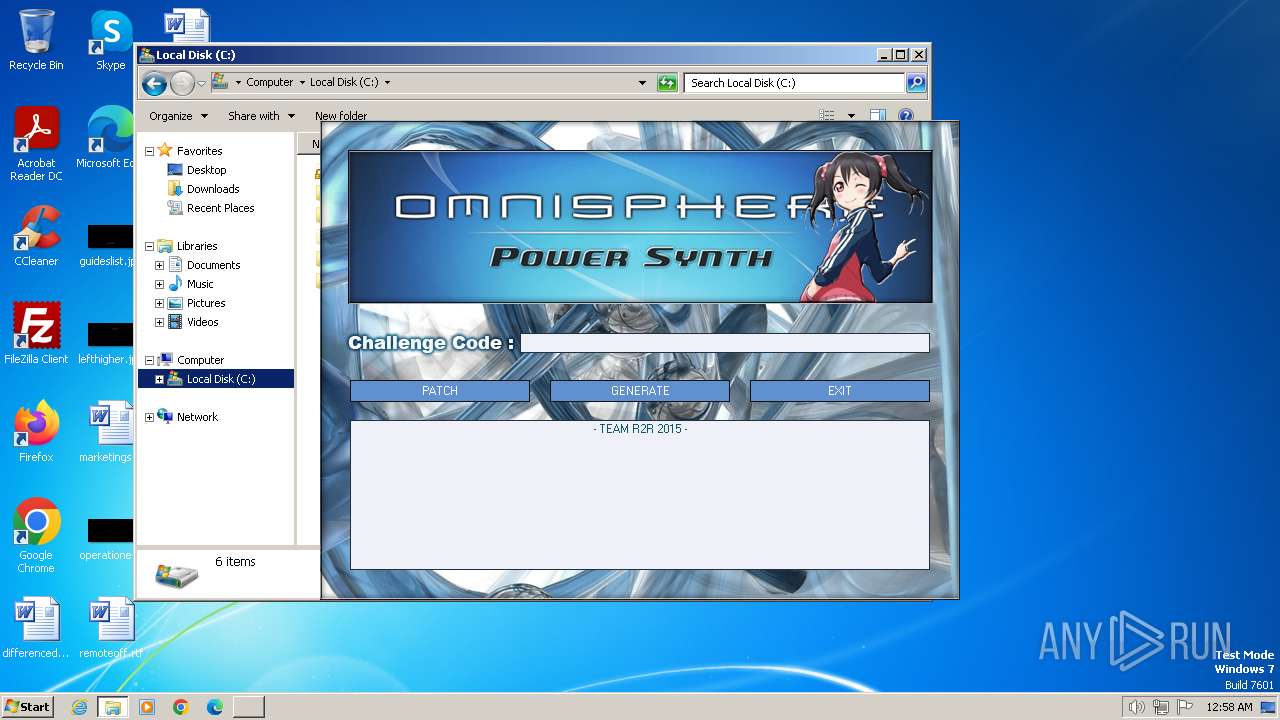Expand the Pictures library node
This screenshot has height=720, width=1280.
(159, 303)
